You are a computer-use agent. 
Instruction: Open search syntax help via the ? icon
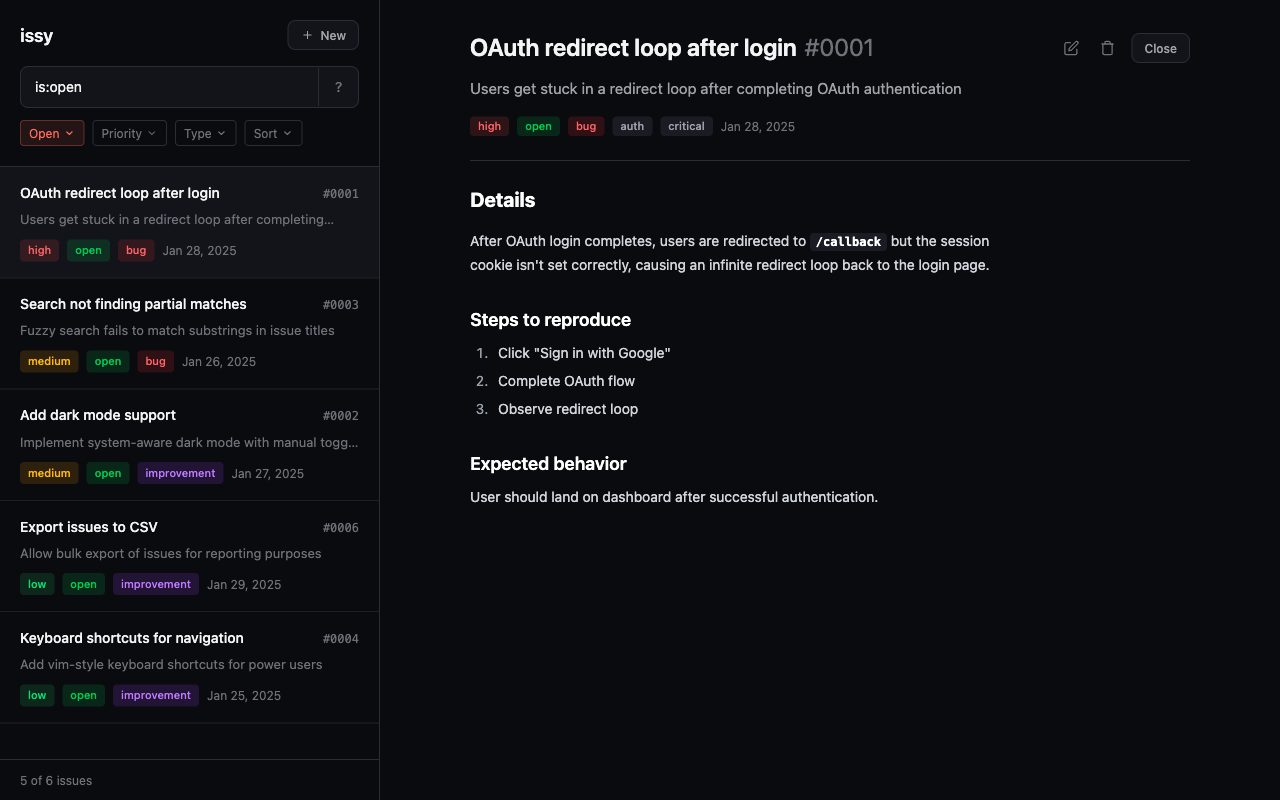pyautogui.click(x=338, y=87)
